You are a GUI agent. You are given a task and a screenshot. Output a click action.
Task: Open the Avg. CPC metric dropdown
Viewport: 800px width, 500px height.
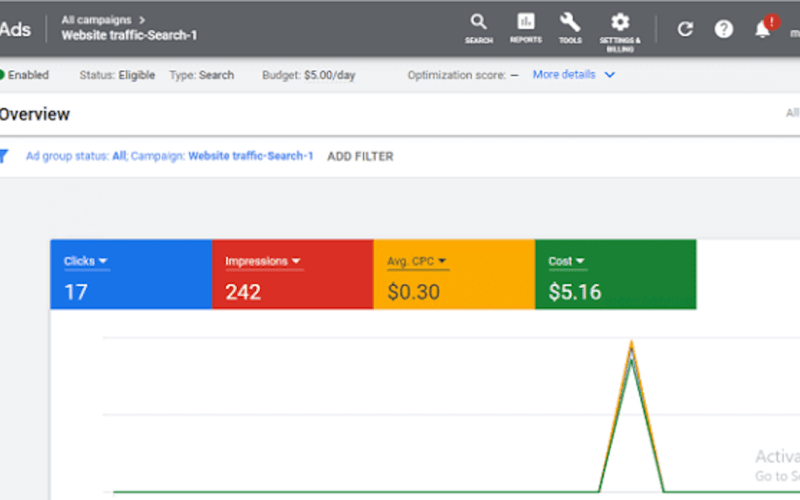(417, 261)
